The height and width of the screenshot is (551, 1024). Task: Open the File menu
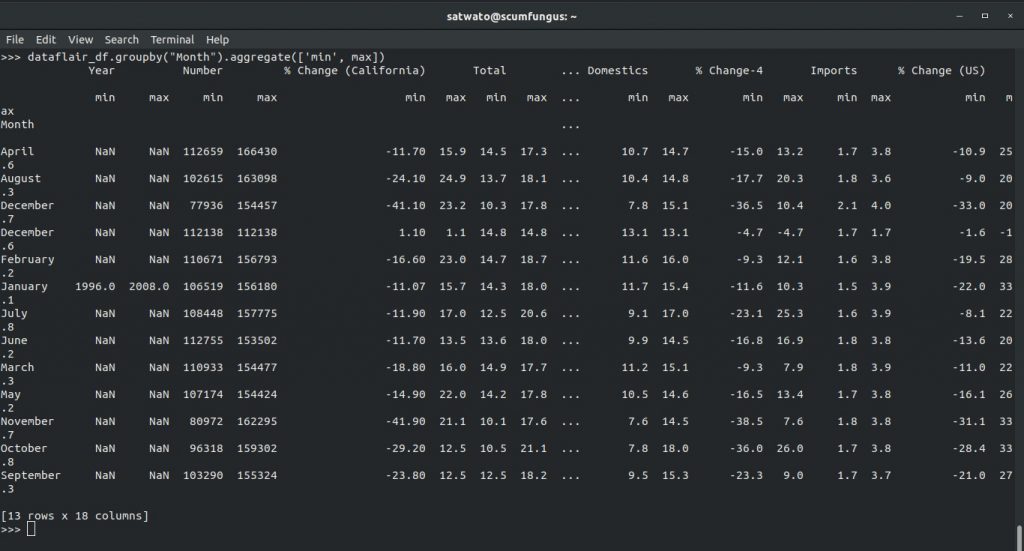point(14,40)
